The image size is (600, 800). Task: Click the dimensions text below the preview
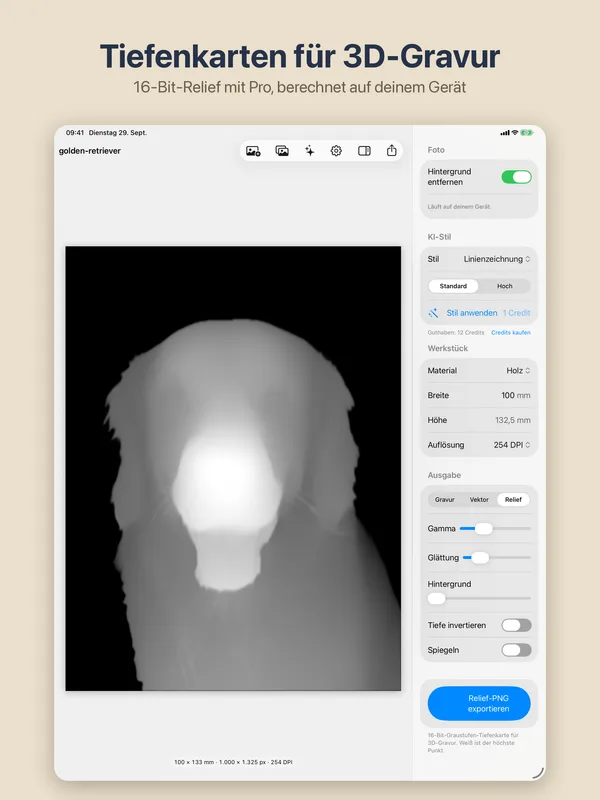click(x=233, y=762)
